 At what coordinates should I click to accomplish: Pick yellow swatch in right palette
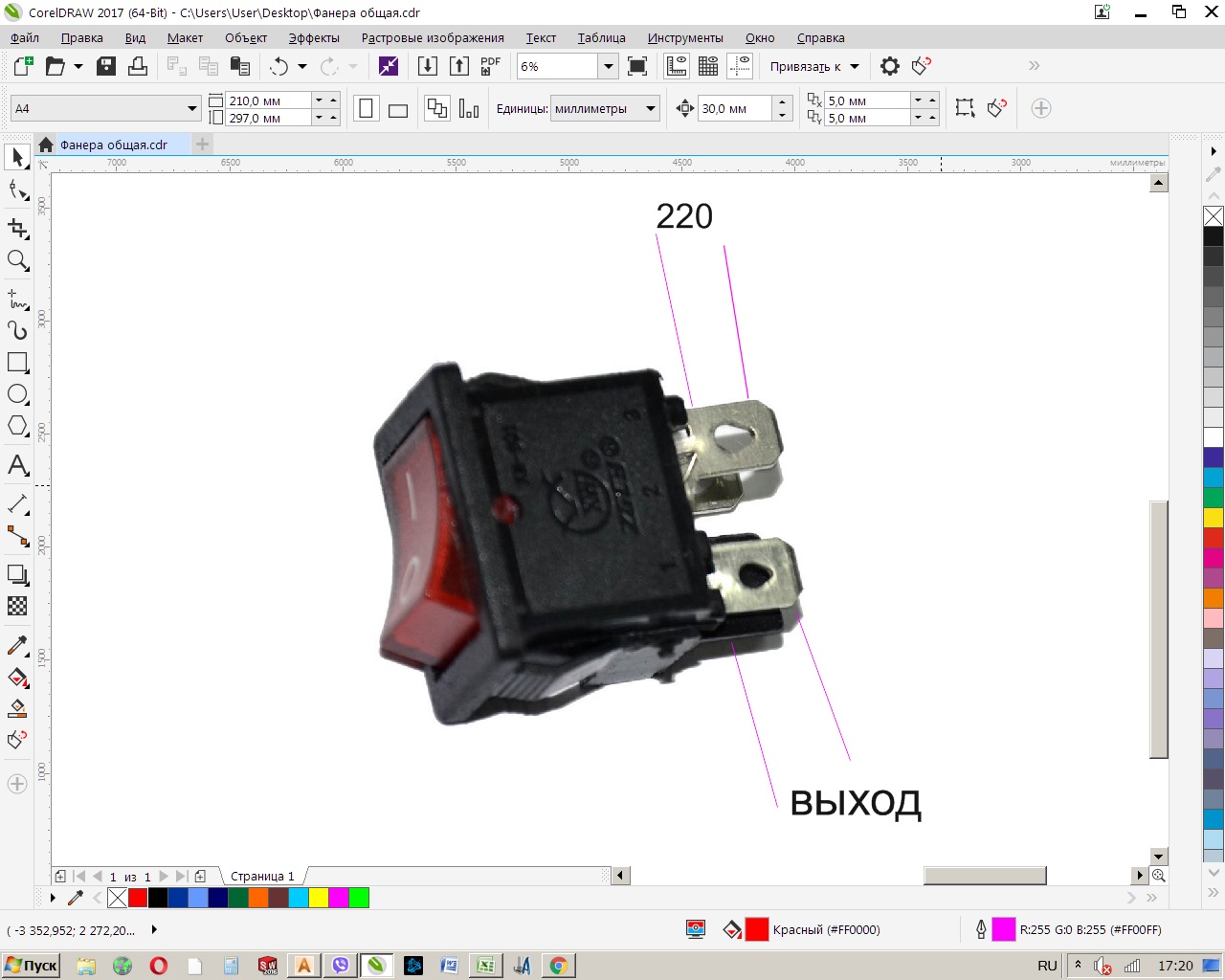click(x=1214, y=518)
